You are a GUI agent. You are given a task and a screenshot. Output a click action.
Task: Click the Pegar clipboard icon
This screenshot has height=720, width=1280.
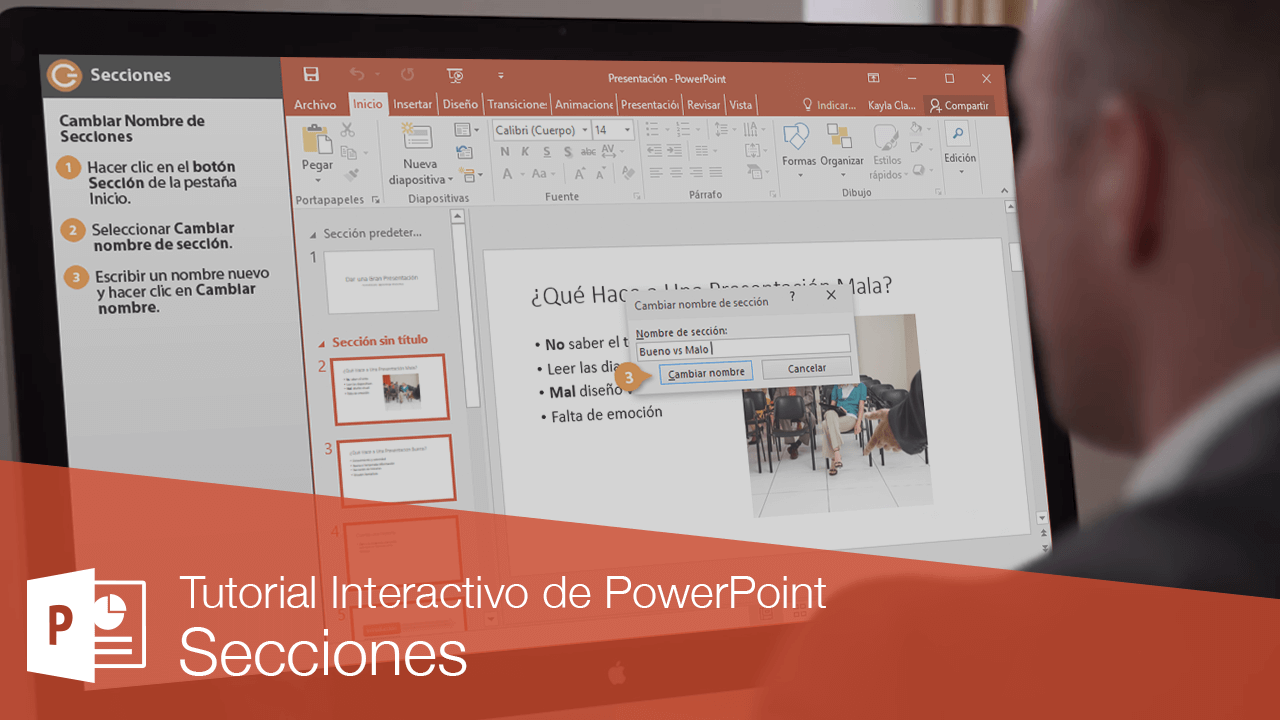[x=317, y=139]
